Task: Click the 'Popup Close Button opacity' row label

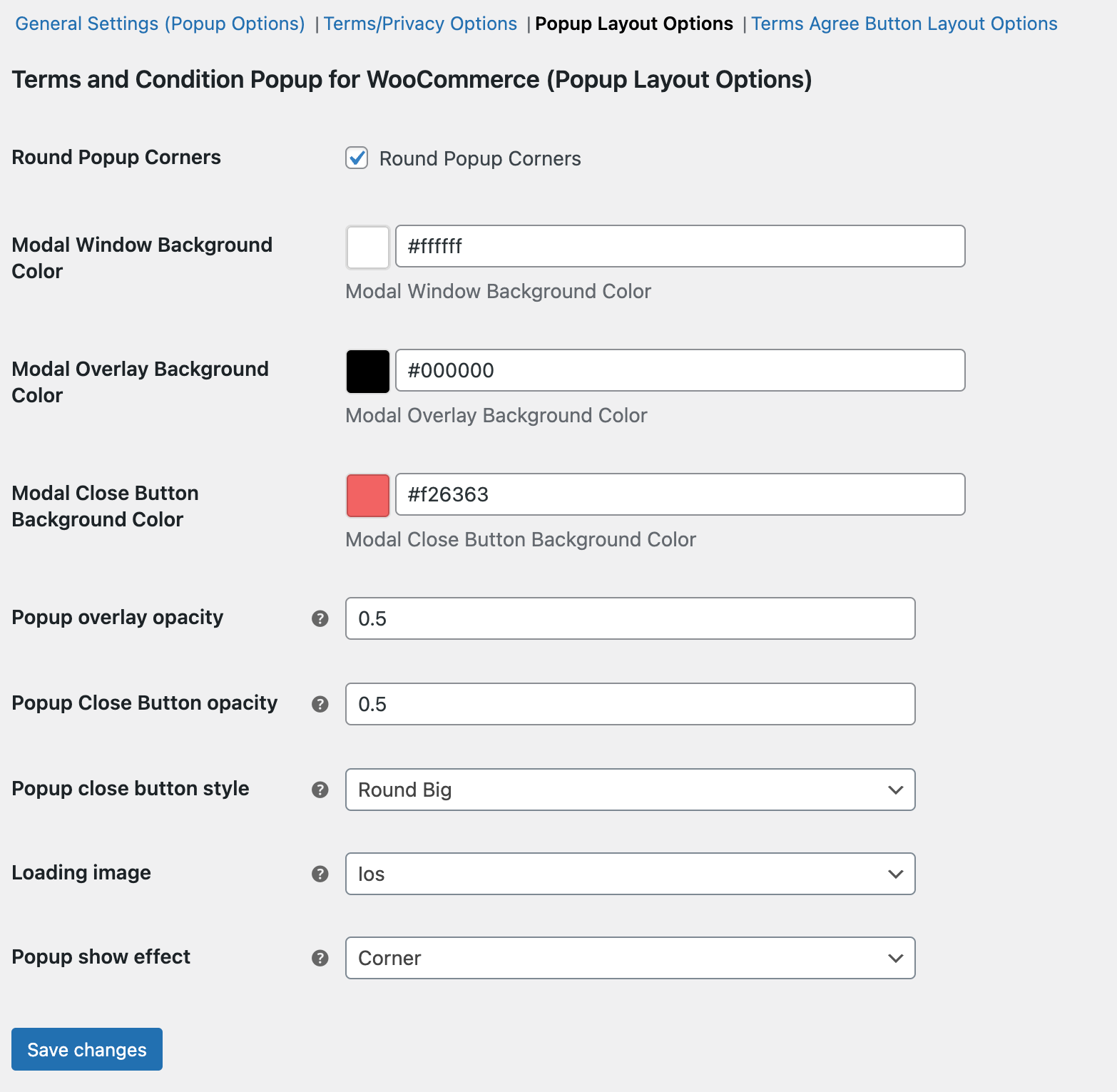Action: (145, 703)
